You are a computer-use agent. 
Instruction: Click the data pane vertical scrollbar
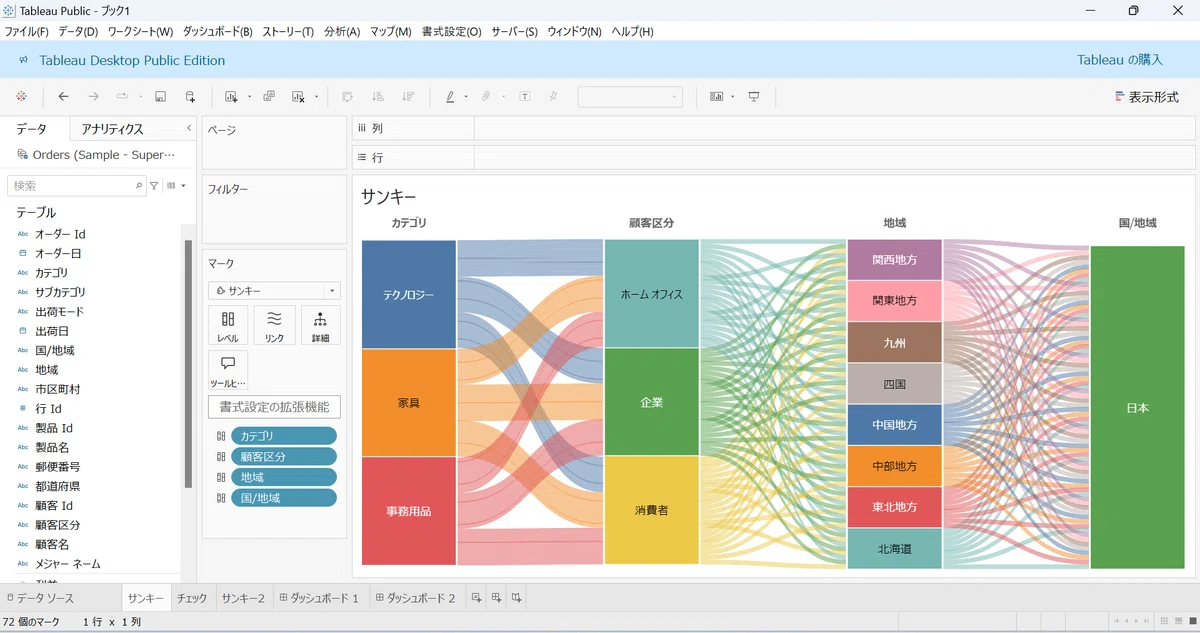click(x=187, y=363)
